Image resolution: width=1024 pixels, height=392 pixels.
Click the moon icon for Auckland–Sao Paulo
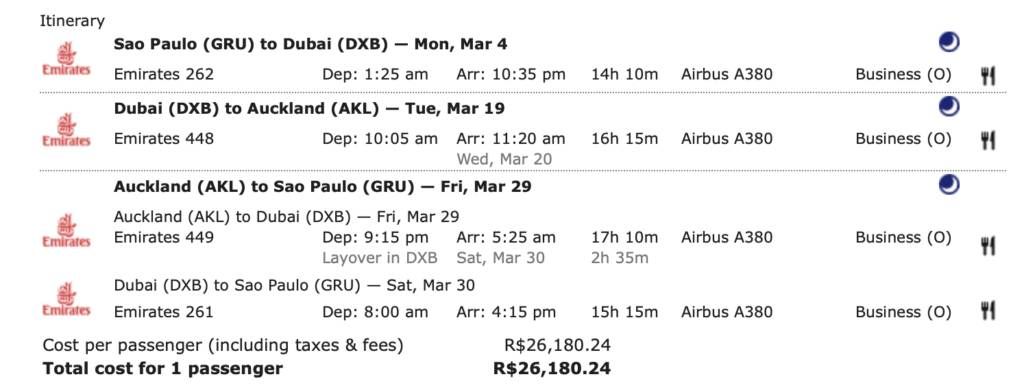pos(949,185)
